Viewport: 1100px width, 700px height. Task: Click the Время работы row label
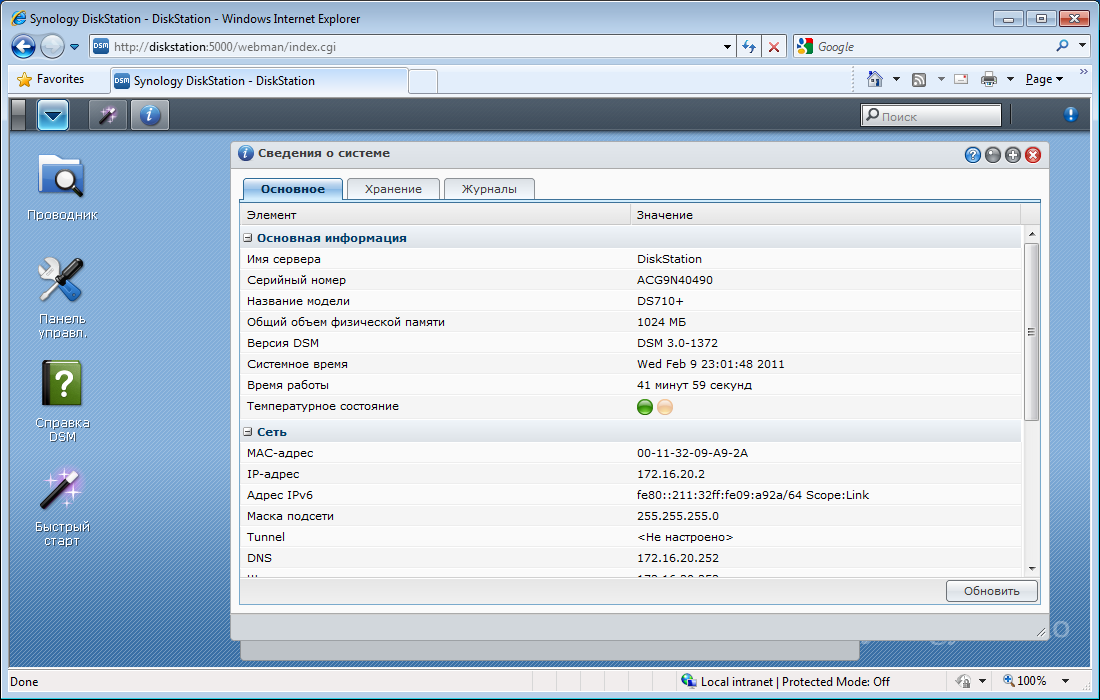point(288,385)
